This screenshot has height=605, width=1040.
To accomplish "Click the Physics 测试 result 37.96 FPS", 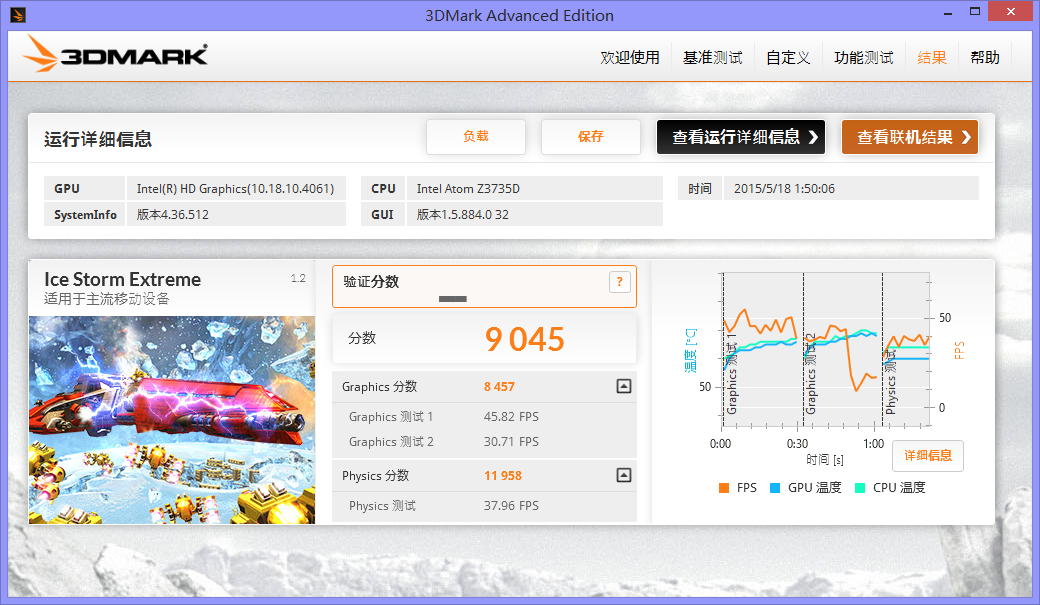I will tap(511, 505).
